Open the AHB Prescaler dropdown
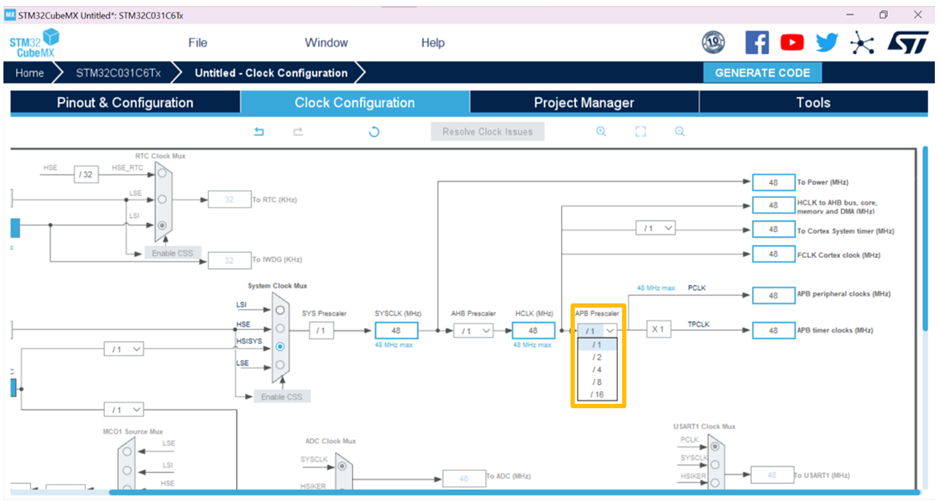The image size is (940, 501). pyautogui.click(x=473, y=331)
